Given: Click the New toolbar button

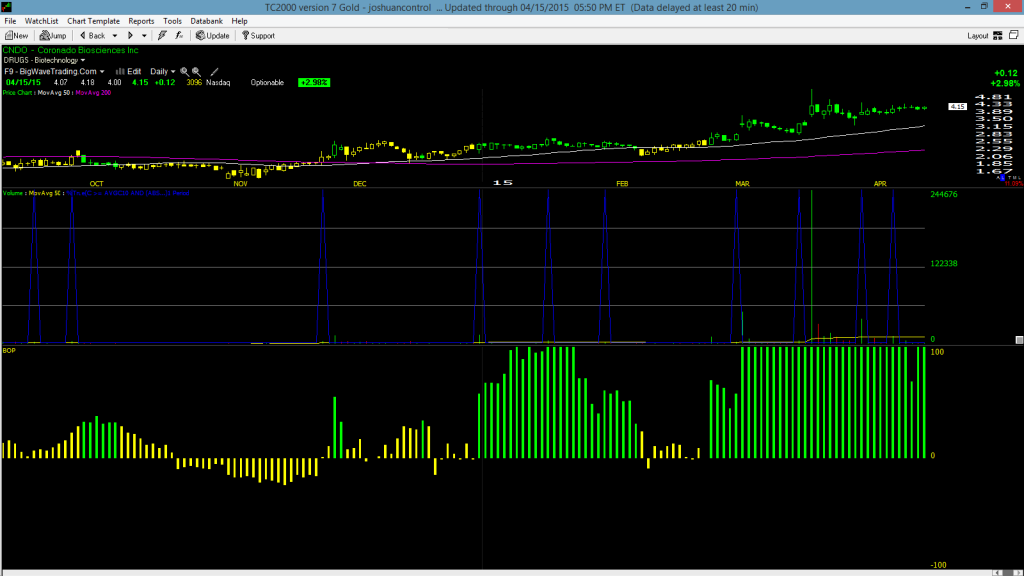Looking at the screenshot, I should (x=17, y=36).
